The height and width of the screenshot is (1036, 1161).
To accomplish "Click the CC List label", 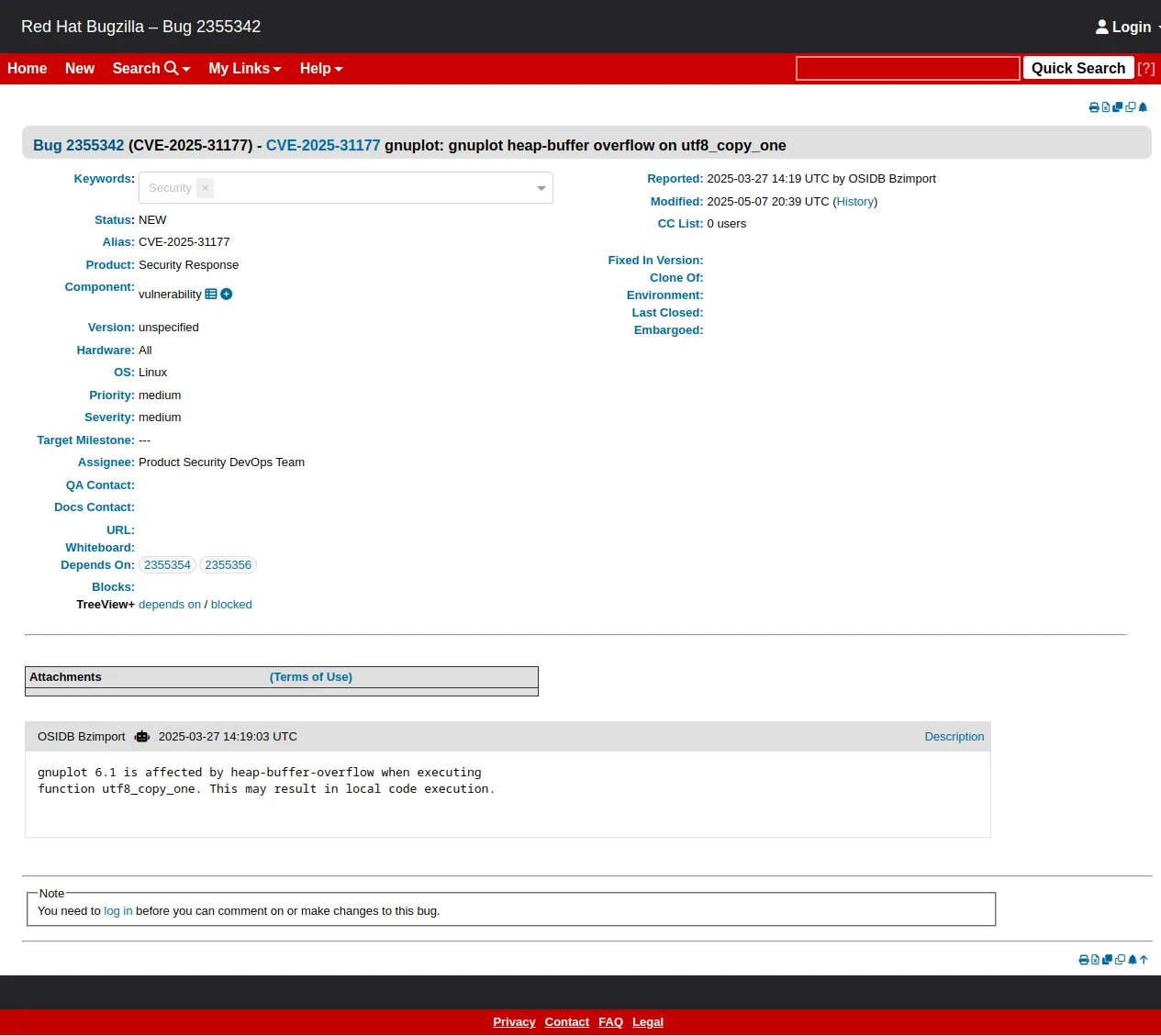I will (x=680, y=223).
